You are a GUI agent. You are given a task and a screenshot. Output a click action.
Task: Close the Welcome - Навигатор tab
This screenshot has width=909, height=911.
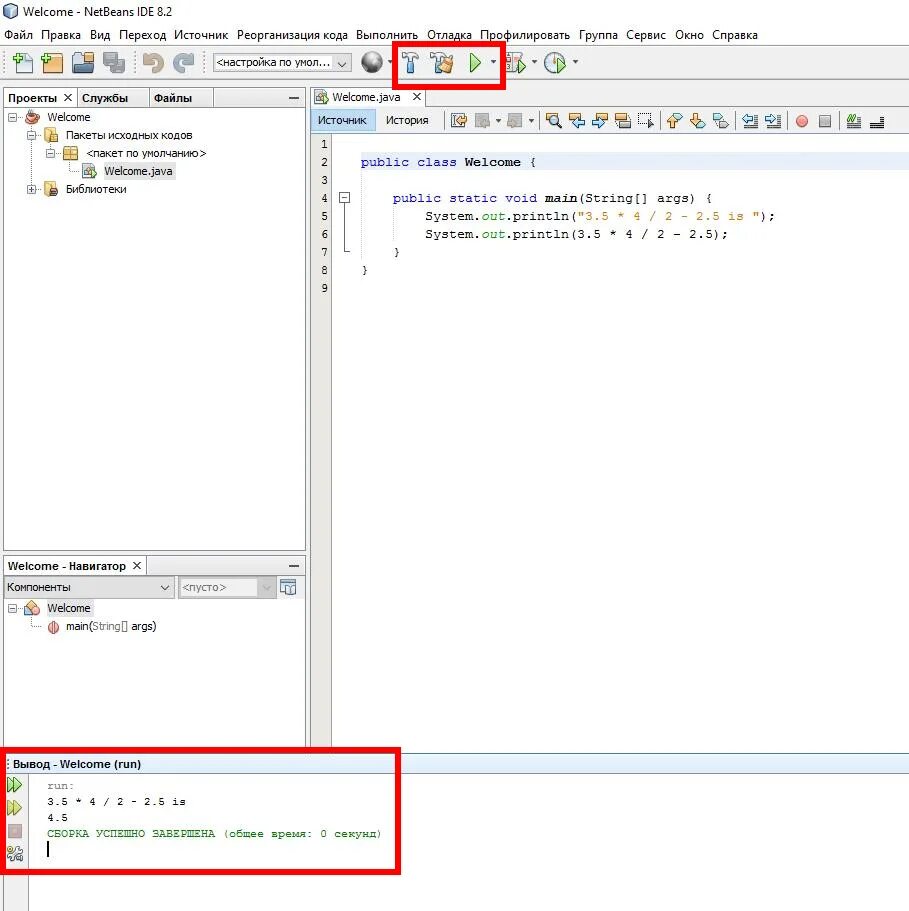click(x=136, y=565)
